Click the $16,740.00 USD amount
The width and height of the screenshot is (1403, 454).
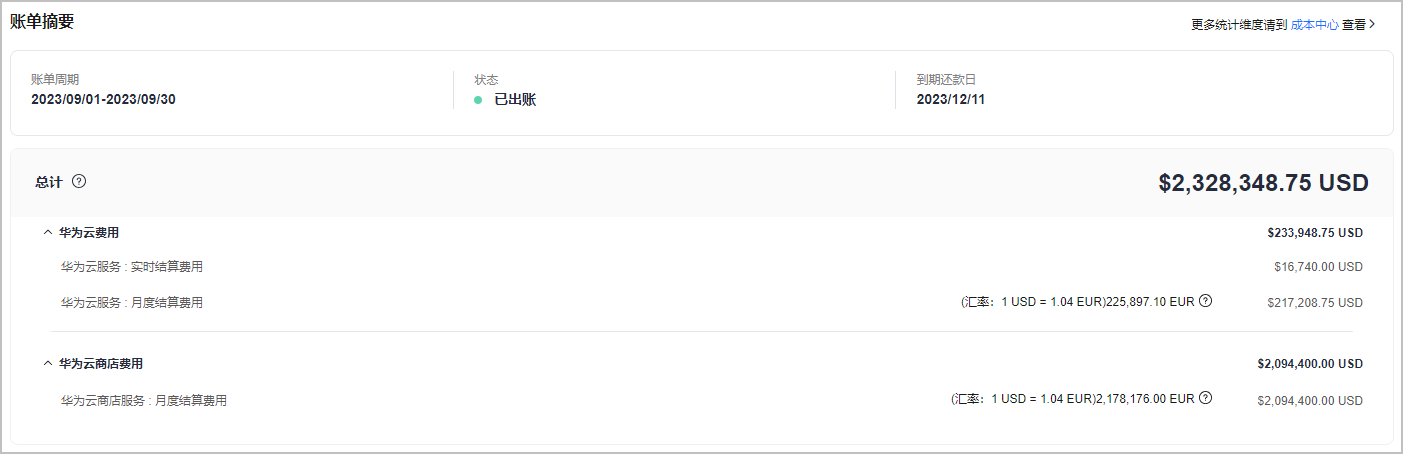click(1318, 267)
